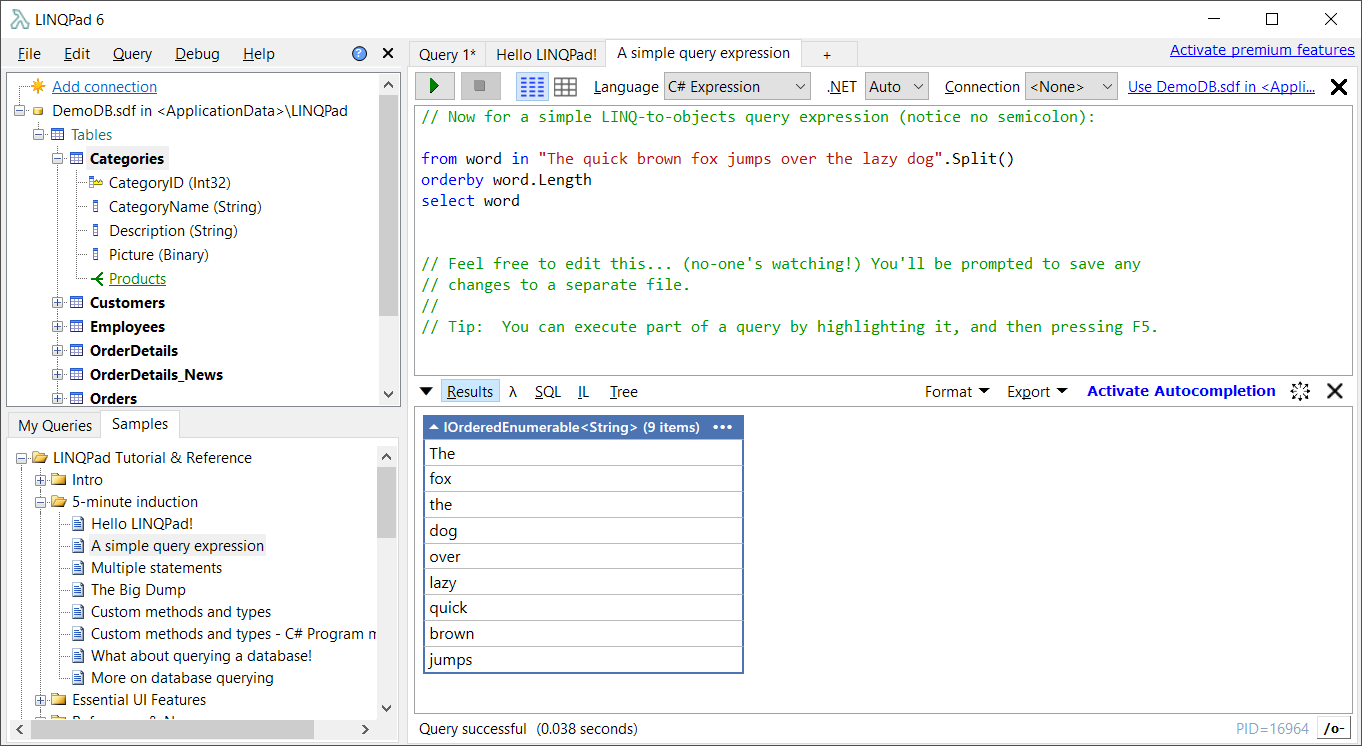The width and height of the screenshot is (1362, 746).
Task: Close the results panel X icon
Action: click(x=1335, y=391)
